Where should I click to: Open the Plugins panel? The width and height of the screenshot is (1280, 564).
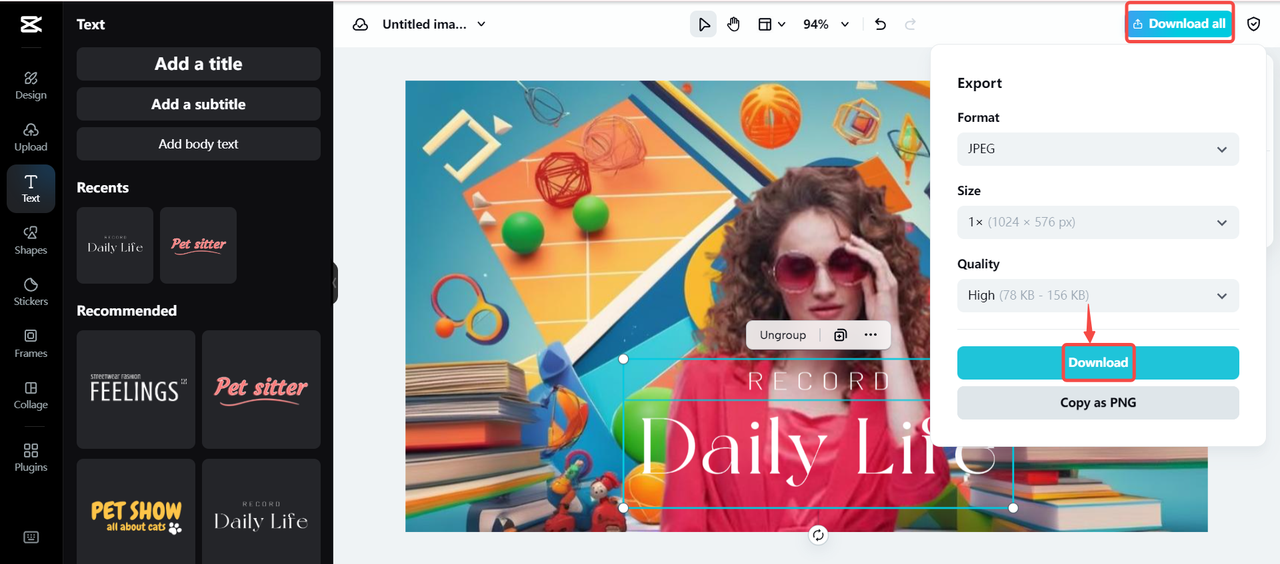coord(31,457)
